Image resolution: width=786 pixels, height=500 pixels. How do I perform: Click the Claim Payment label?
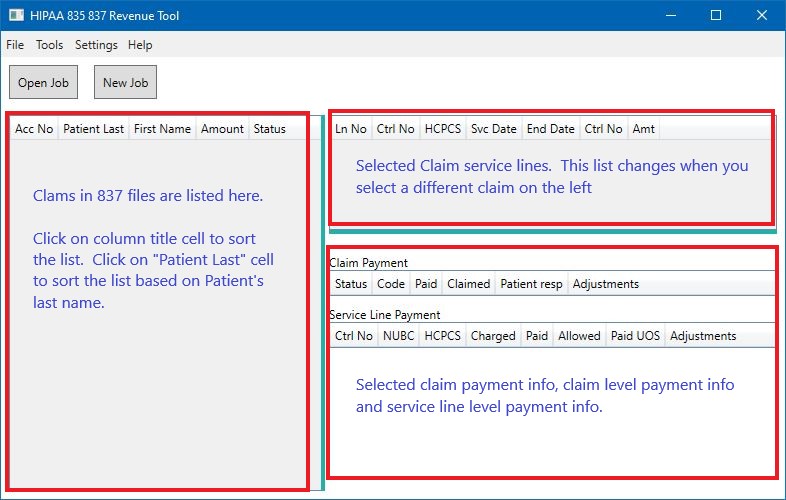(x=368, y=263)
